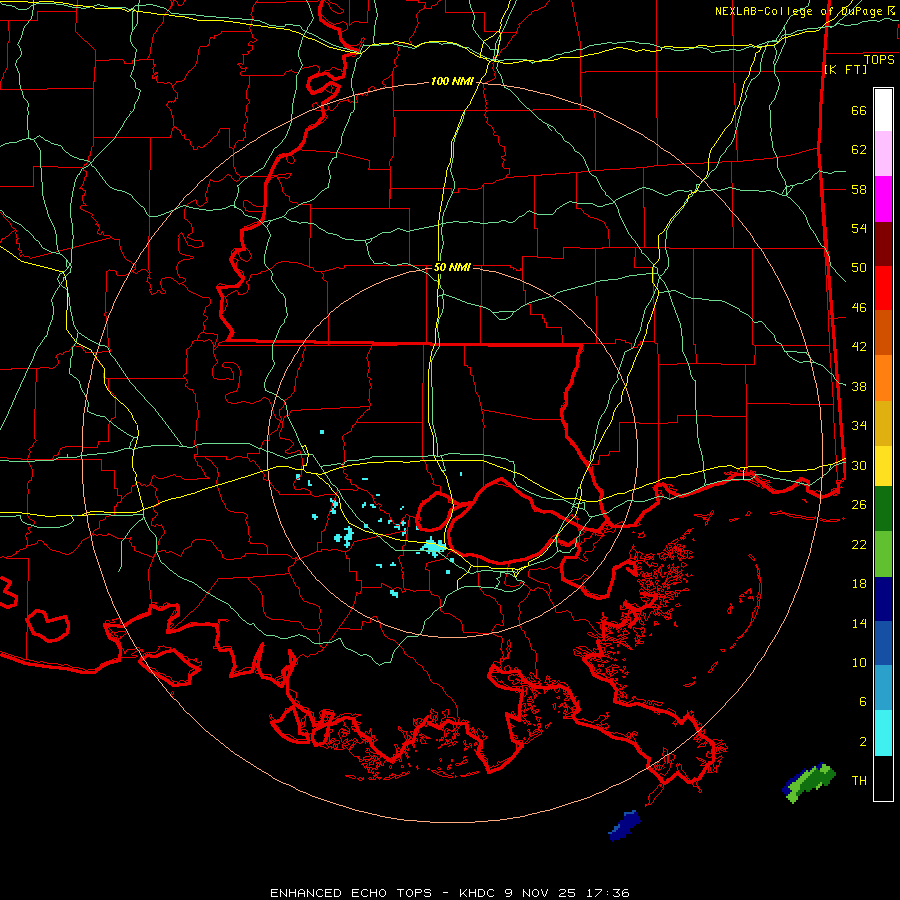Click the 'TOPS' legend heading

click(x=879, y=60)
